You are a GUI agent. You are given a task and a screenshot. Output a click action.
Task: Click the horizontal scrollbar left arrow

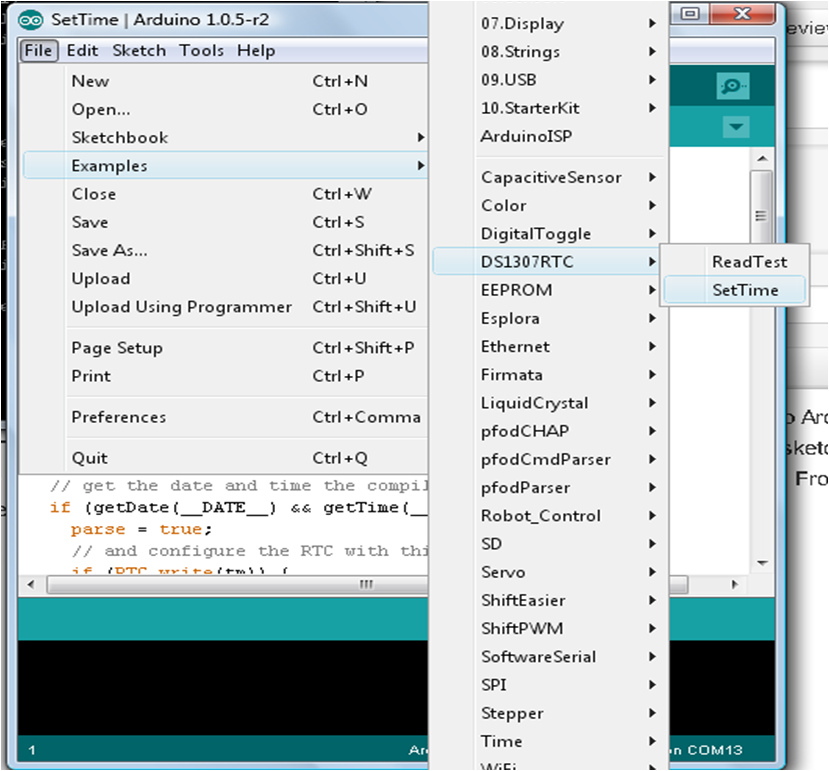point(31,584)
